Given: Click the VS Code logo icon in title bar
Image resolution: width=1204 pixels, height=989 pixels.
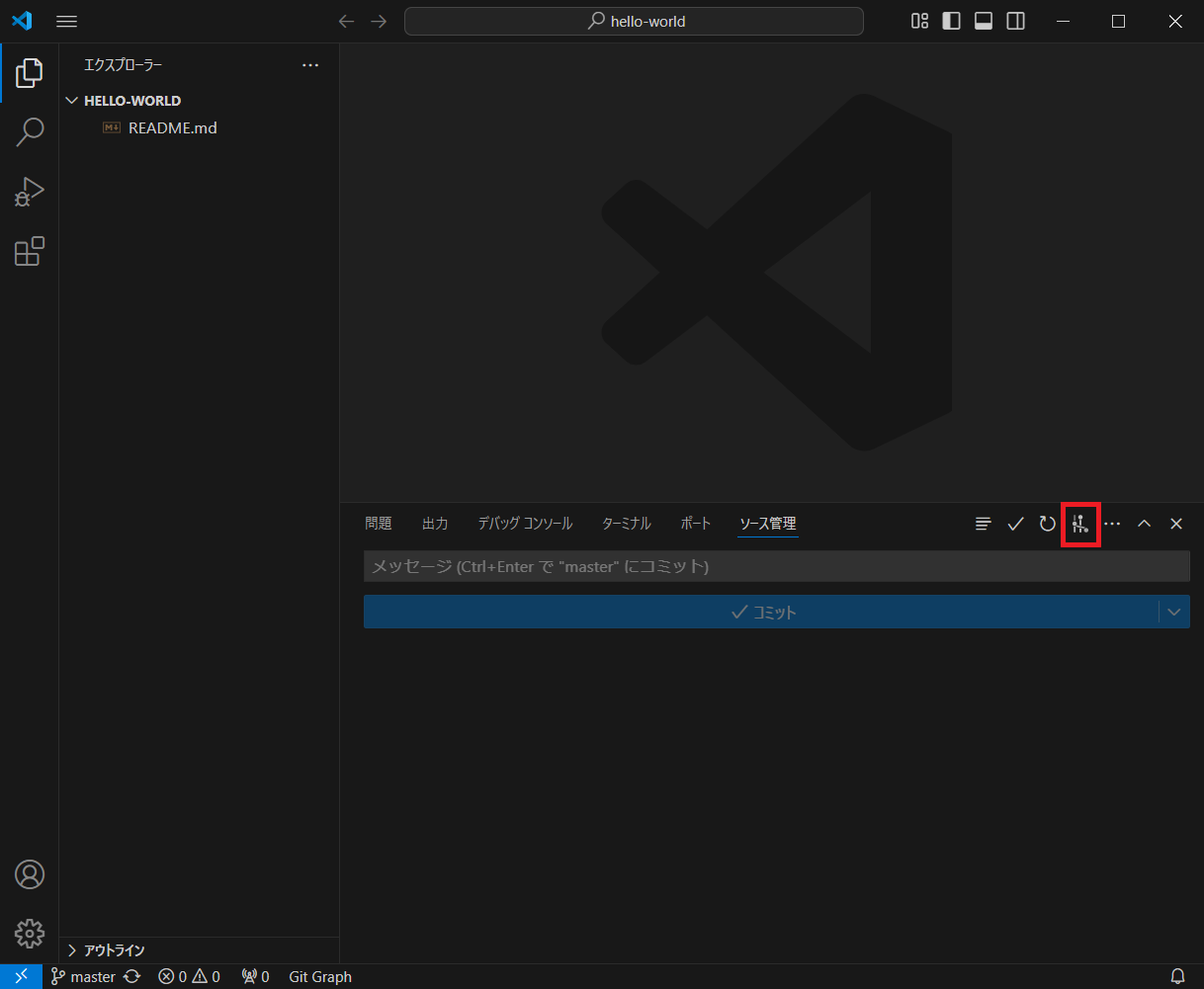Looking at the screenshot, I should coord(21,21).
